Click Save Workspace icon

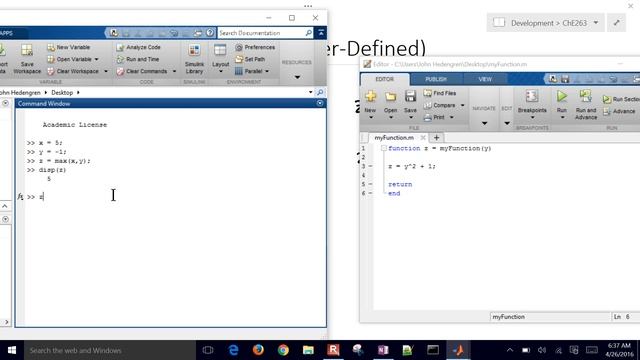[27, 59]
